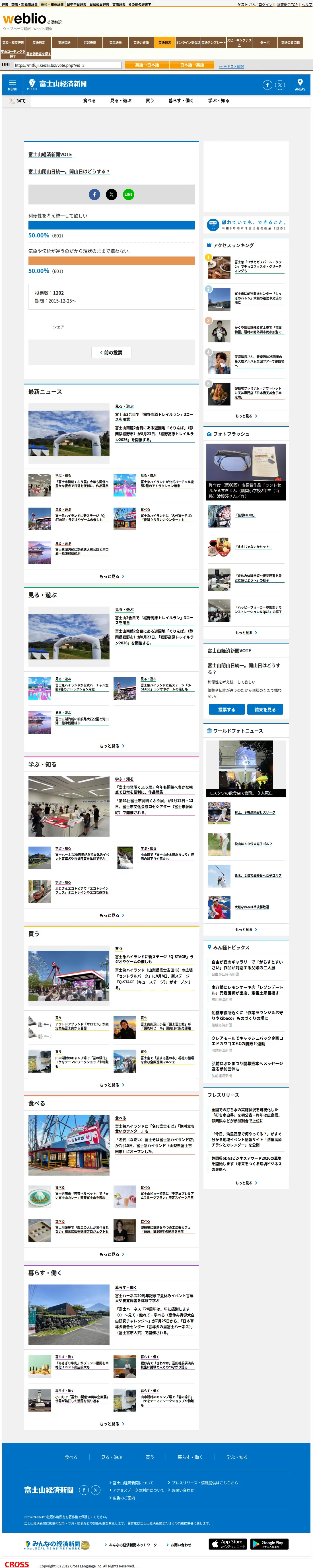Open 仮想FUJIQ photo flash link
313x1568 pixels.
[245, 515]
